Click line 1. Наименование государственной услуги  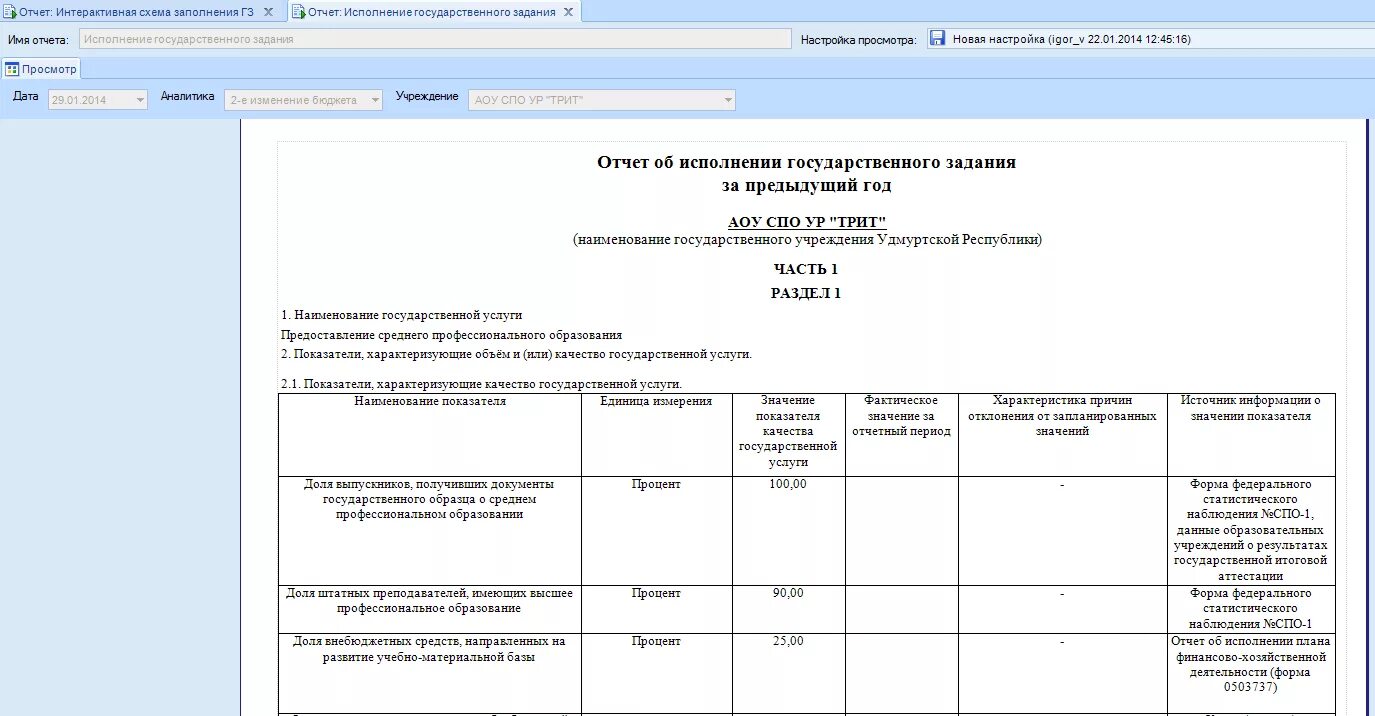[402, 315]
